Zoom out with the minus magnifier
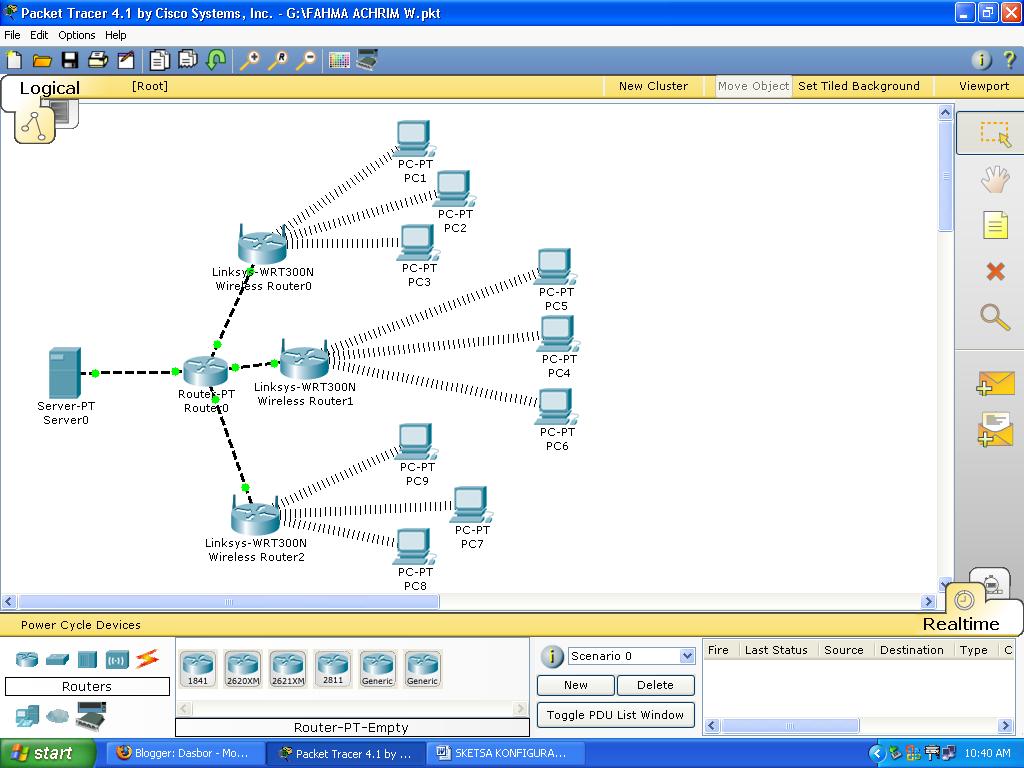The width and height of the screenshot is (1024, 768). point(306,60)
